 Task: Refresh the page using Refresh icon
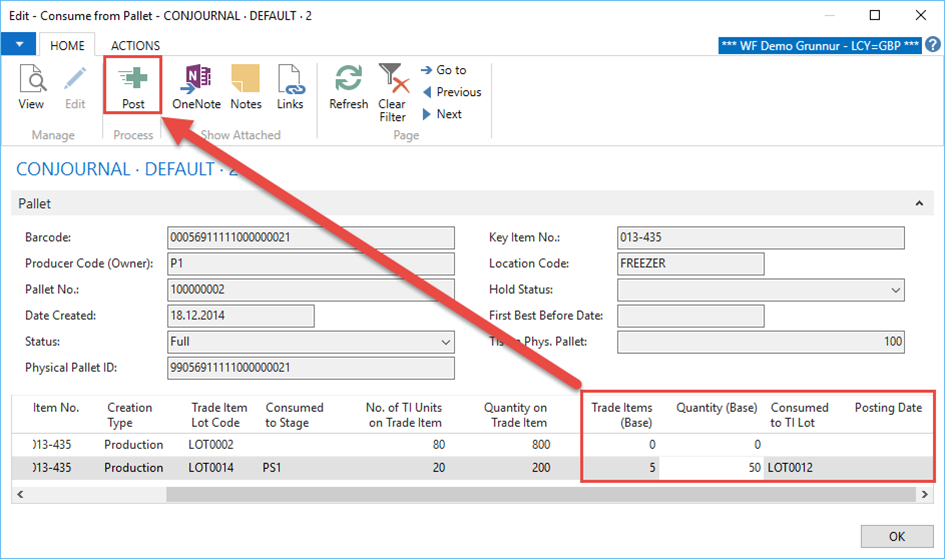(x=349, y=82)
